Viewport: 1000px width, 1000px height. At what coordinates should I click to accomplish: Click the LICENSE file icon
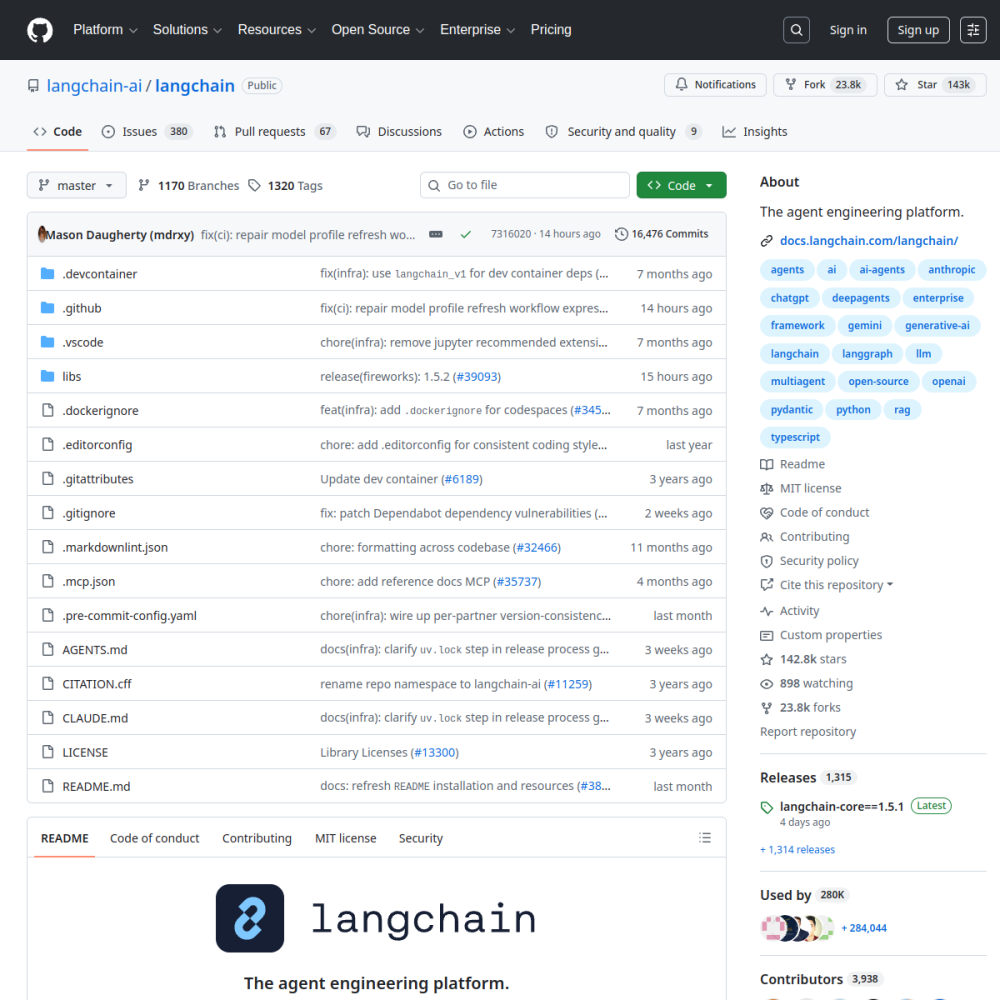[47, 752]
